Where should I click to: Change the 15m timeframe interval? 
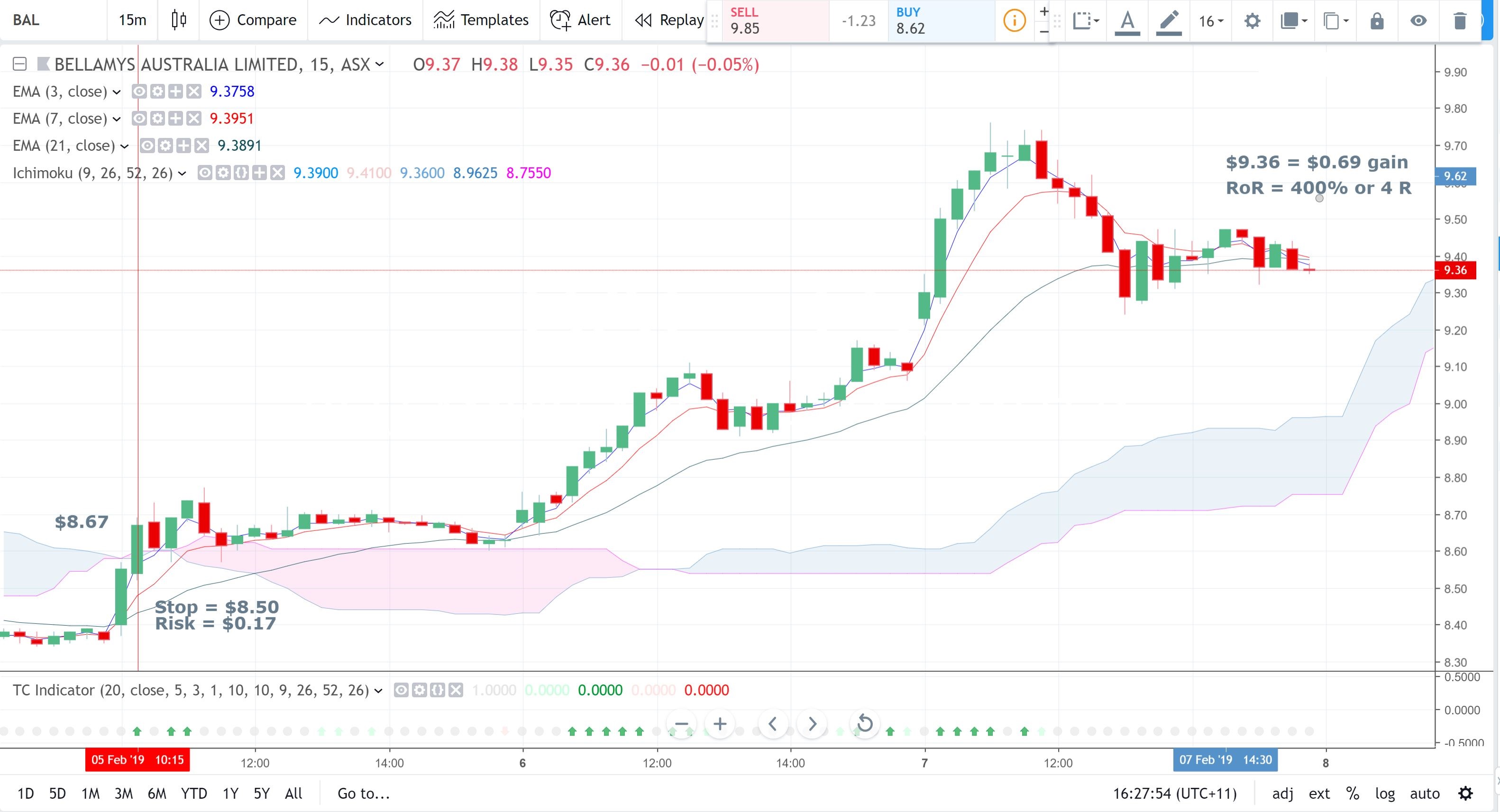132,20
